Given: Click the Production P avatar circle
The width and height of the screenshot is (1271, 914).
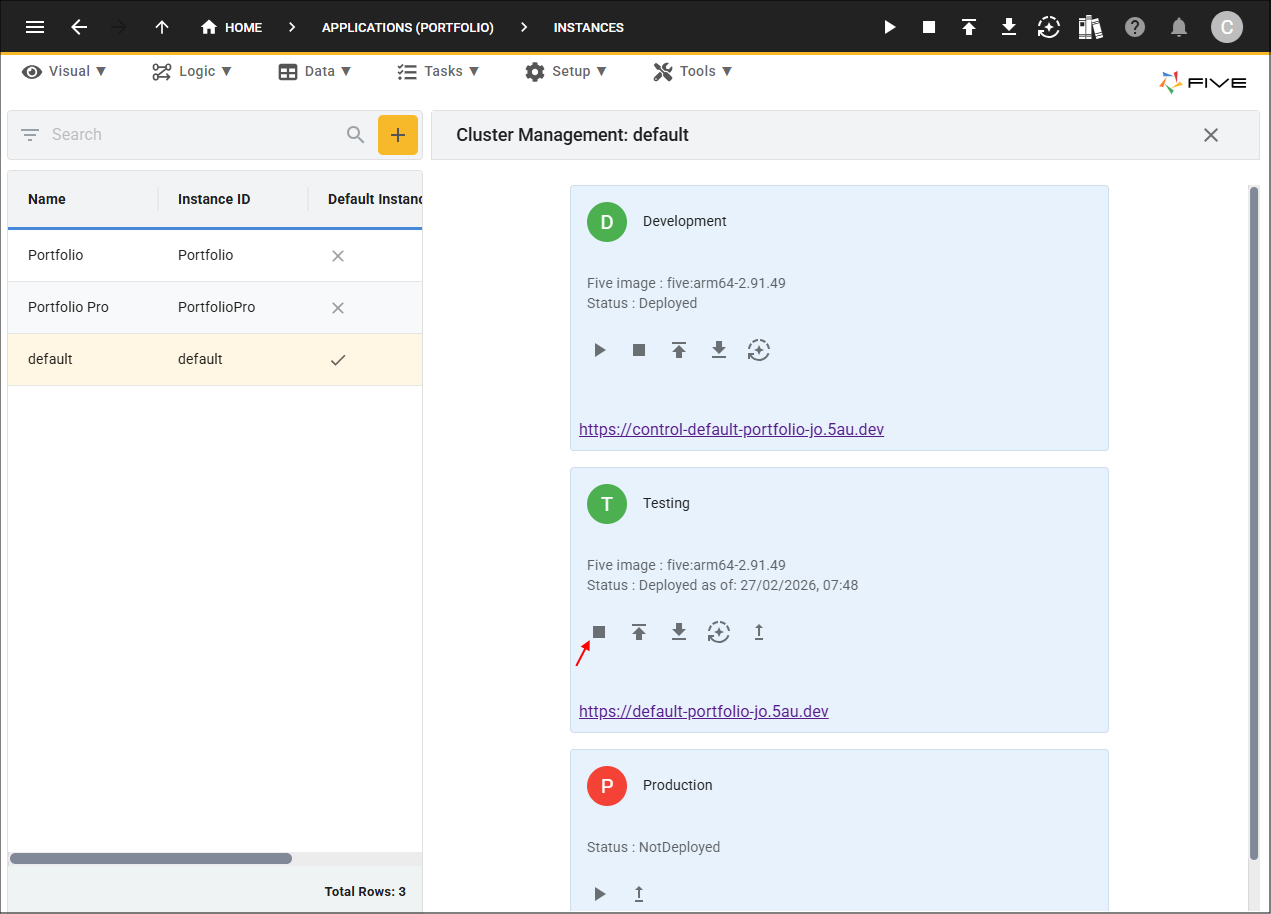Looking at the screenshot, I should 607,786.
